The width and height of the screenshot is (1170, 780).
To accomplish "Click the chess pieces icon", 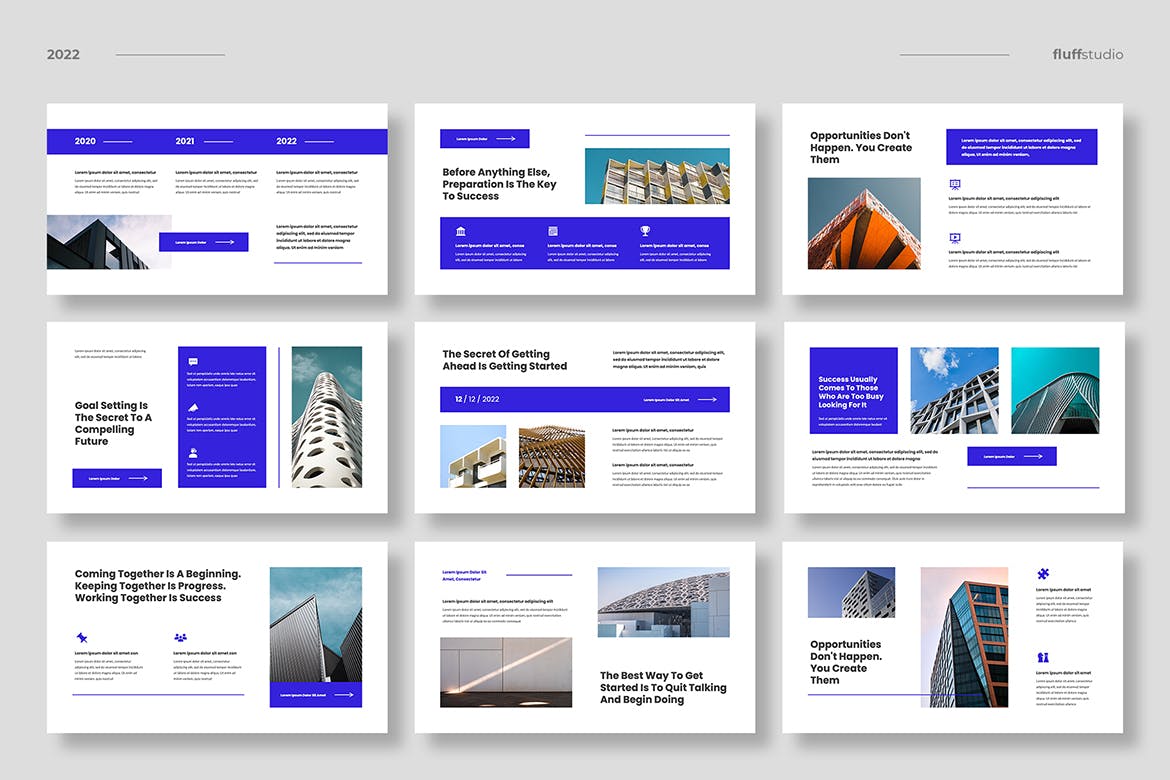I will tap(1043, 658).
